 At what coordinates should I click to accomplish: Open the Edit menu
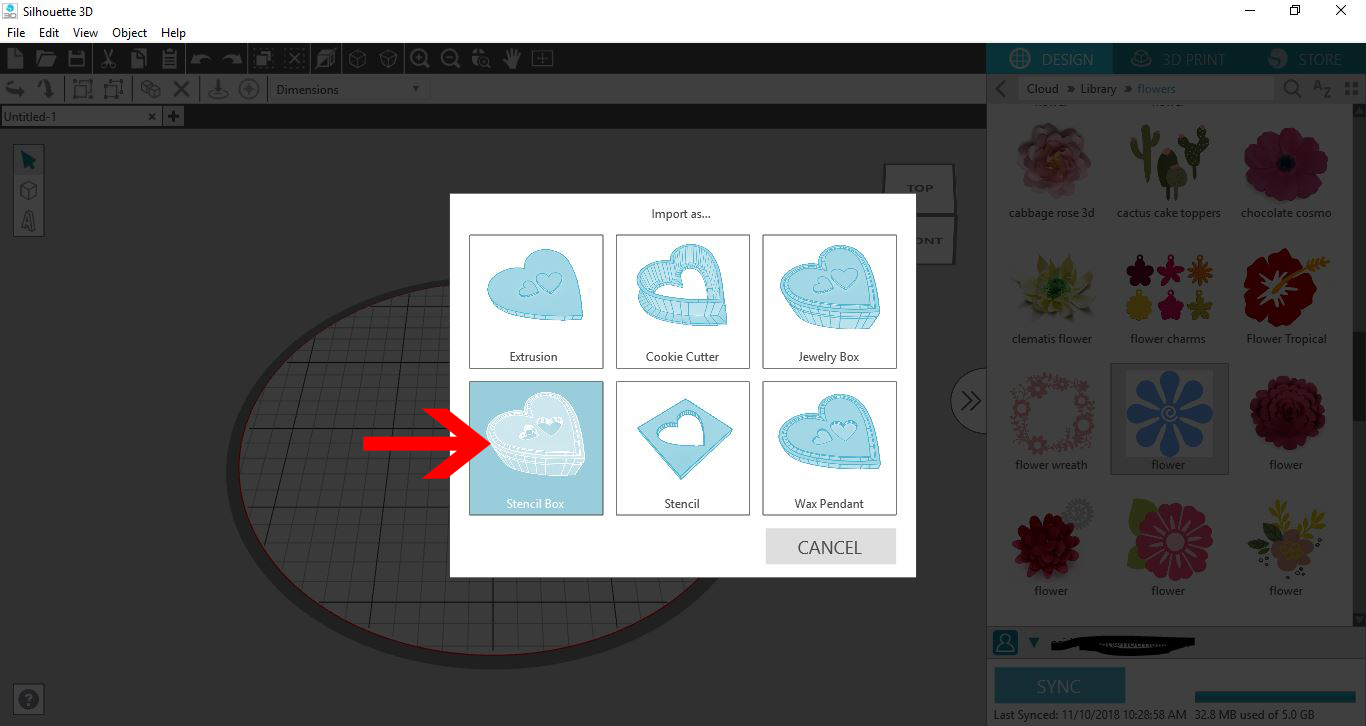point(49,33)
